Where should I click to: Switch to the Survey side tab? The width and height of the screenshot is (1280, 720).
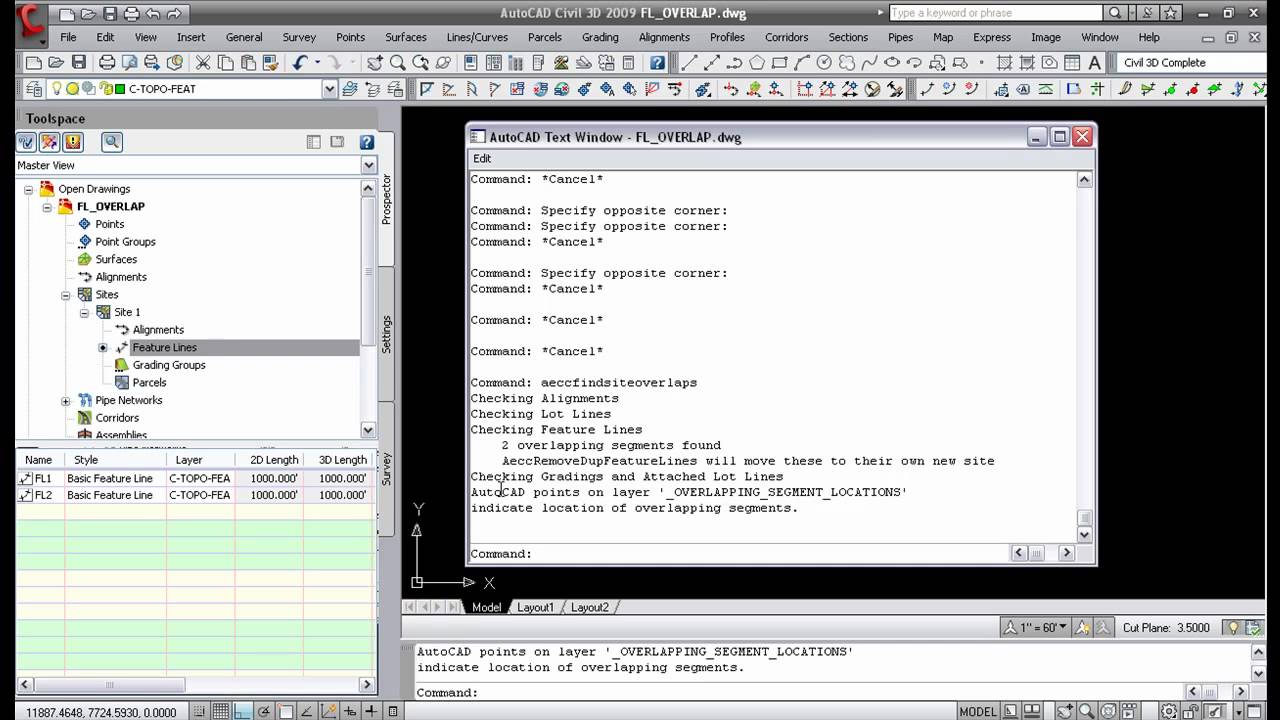pos(387,469)
